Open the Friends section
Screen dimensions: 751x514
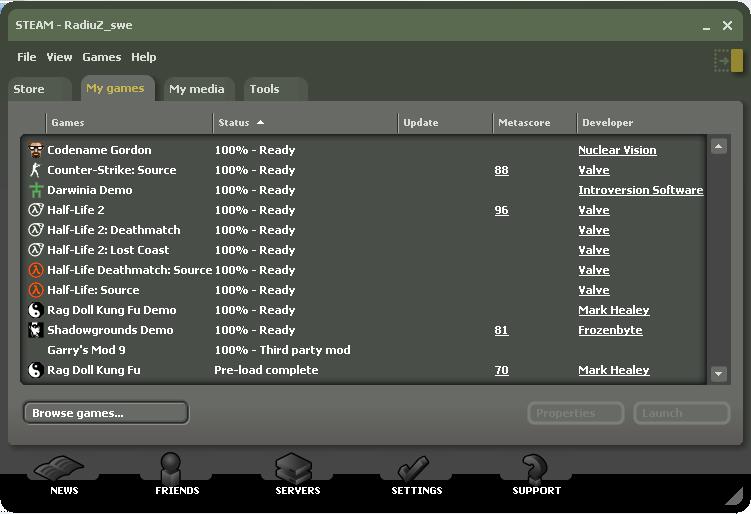pos(177,475)
